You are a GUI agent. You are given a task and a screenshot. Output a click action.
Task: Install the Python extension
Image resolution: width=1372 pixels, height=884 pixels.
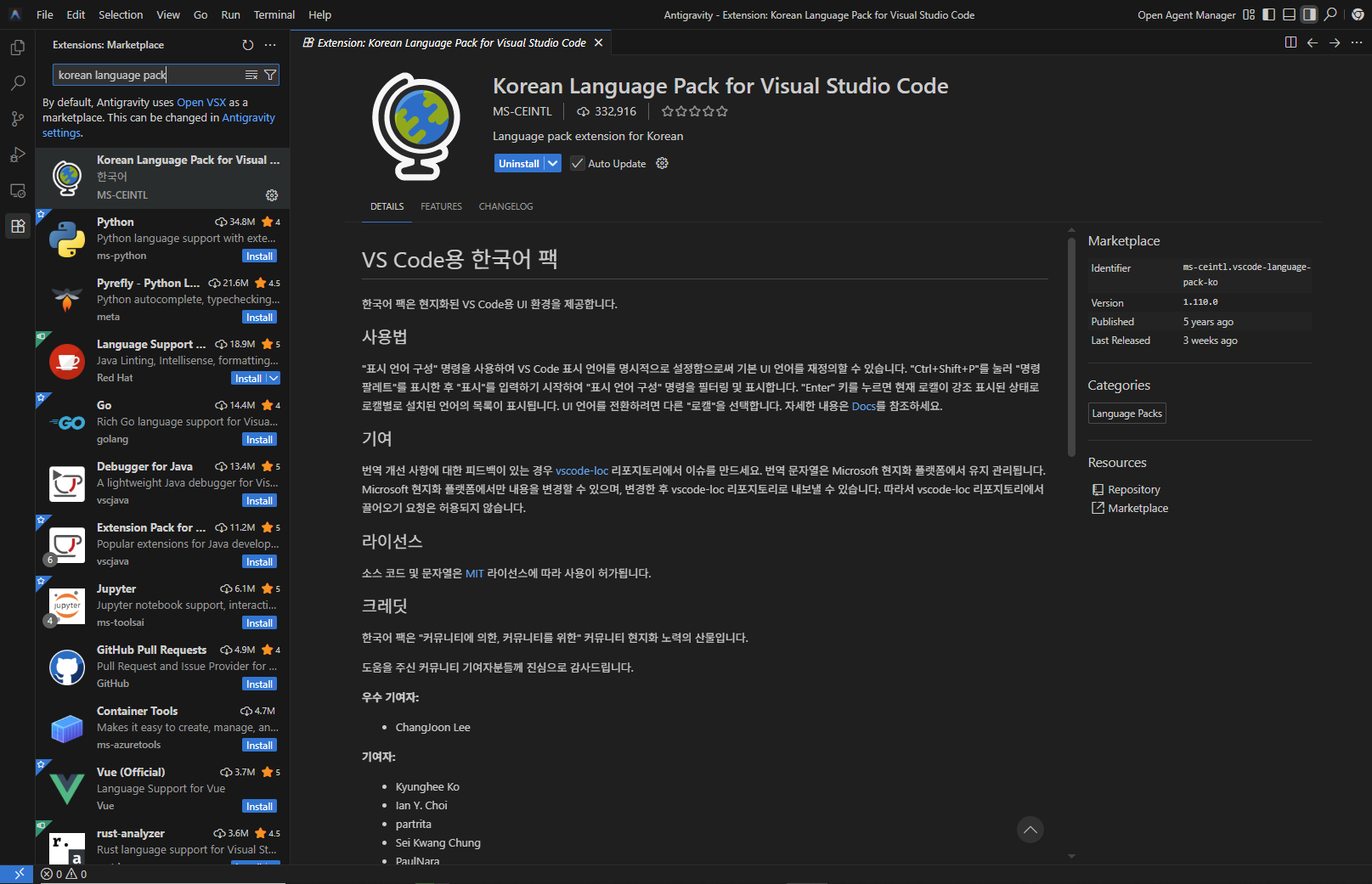pos(260,256)
